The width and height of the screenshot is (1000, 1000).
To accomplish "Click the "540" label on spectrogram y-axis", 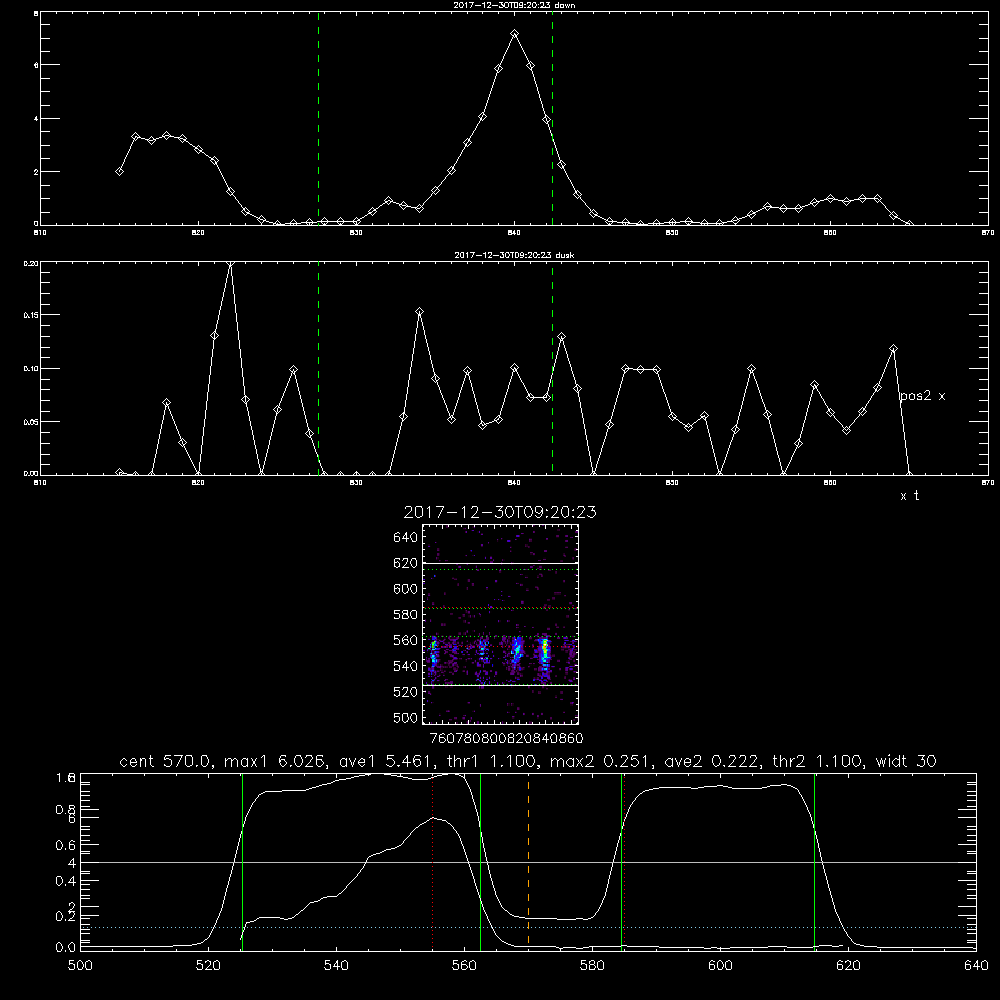I will 406,666.
